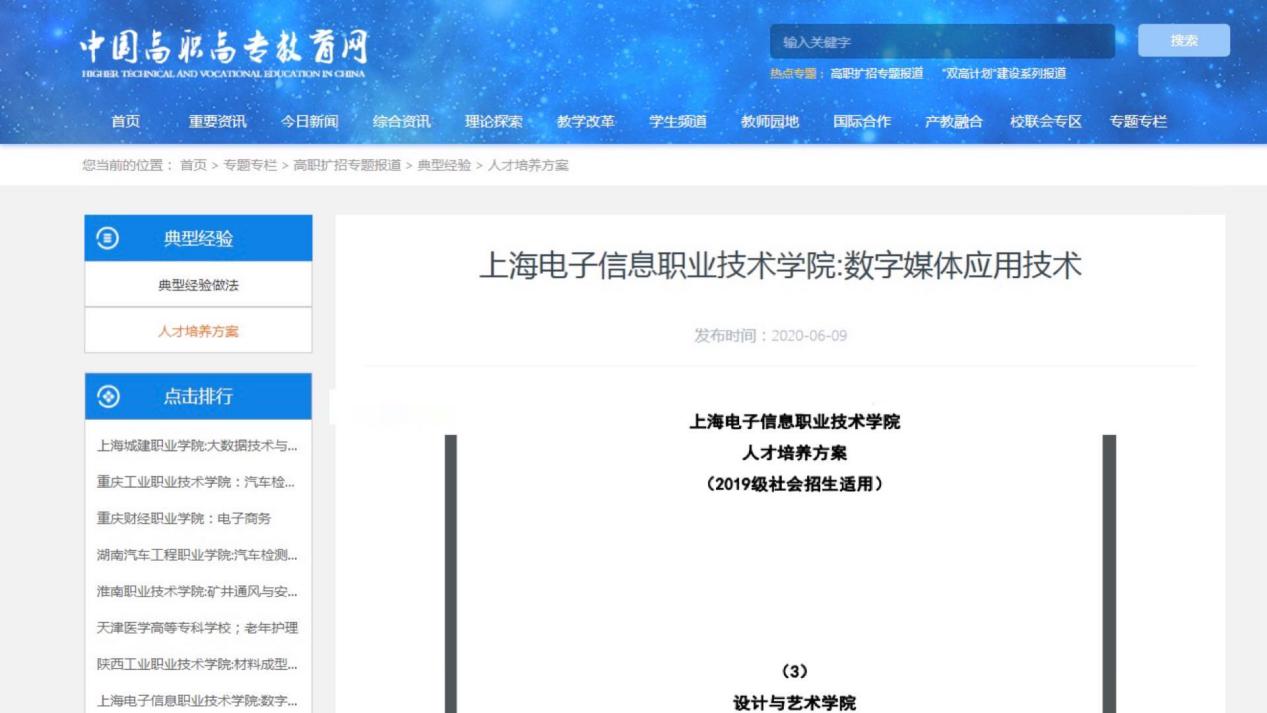Screen dimensions: 1267x713
Task: Click the 点击排行 ranking icon in sidebar header
Action: point(108,396)
